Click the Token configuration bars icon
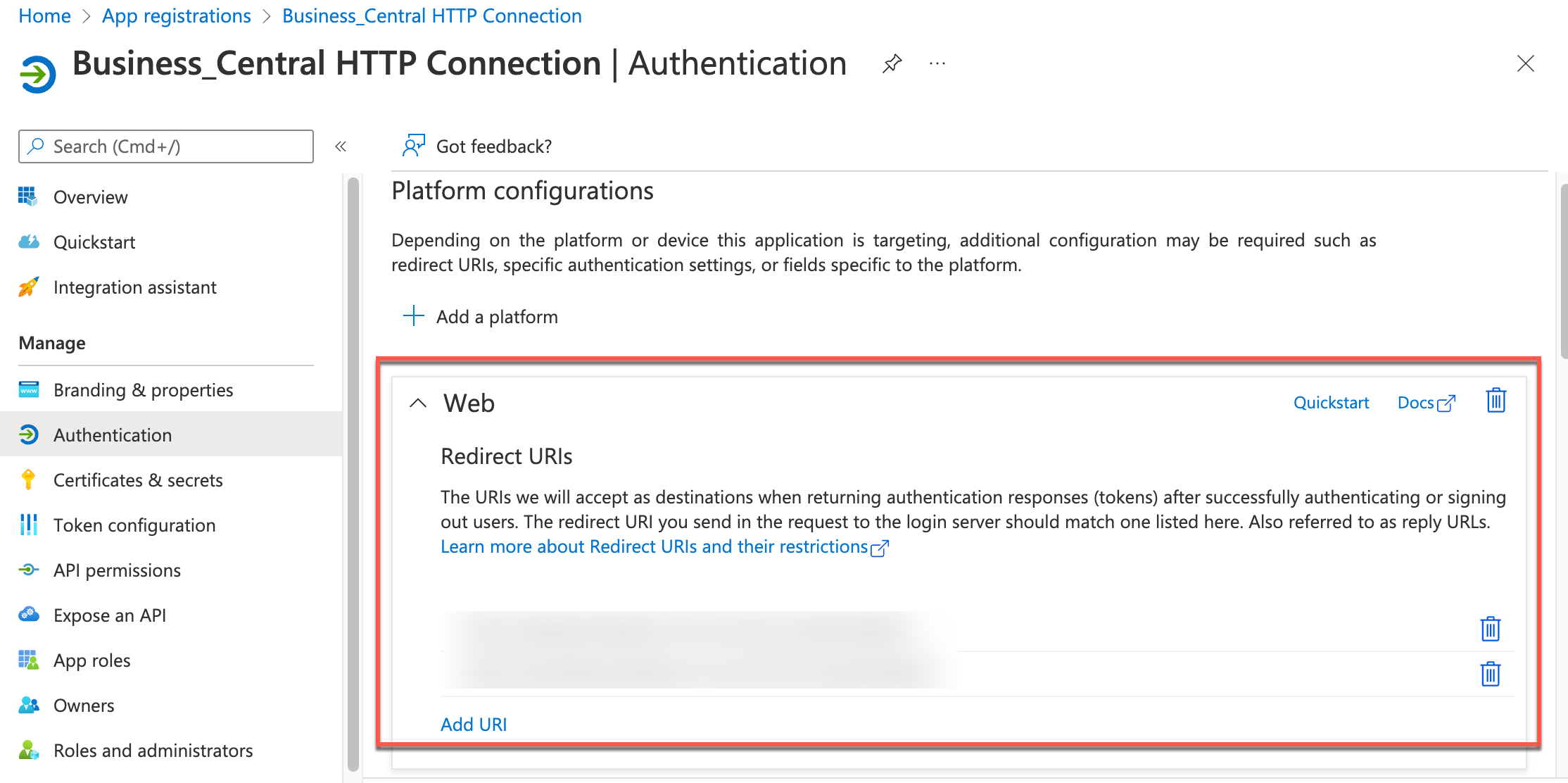The width and height of the screenshot is (1568, 783). [28, 525]
